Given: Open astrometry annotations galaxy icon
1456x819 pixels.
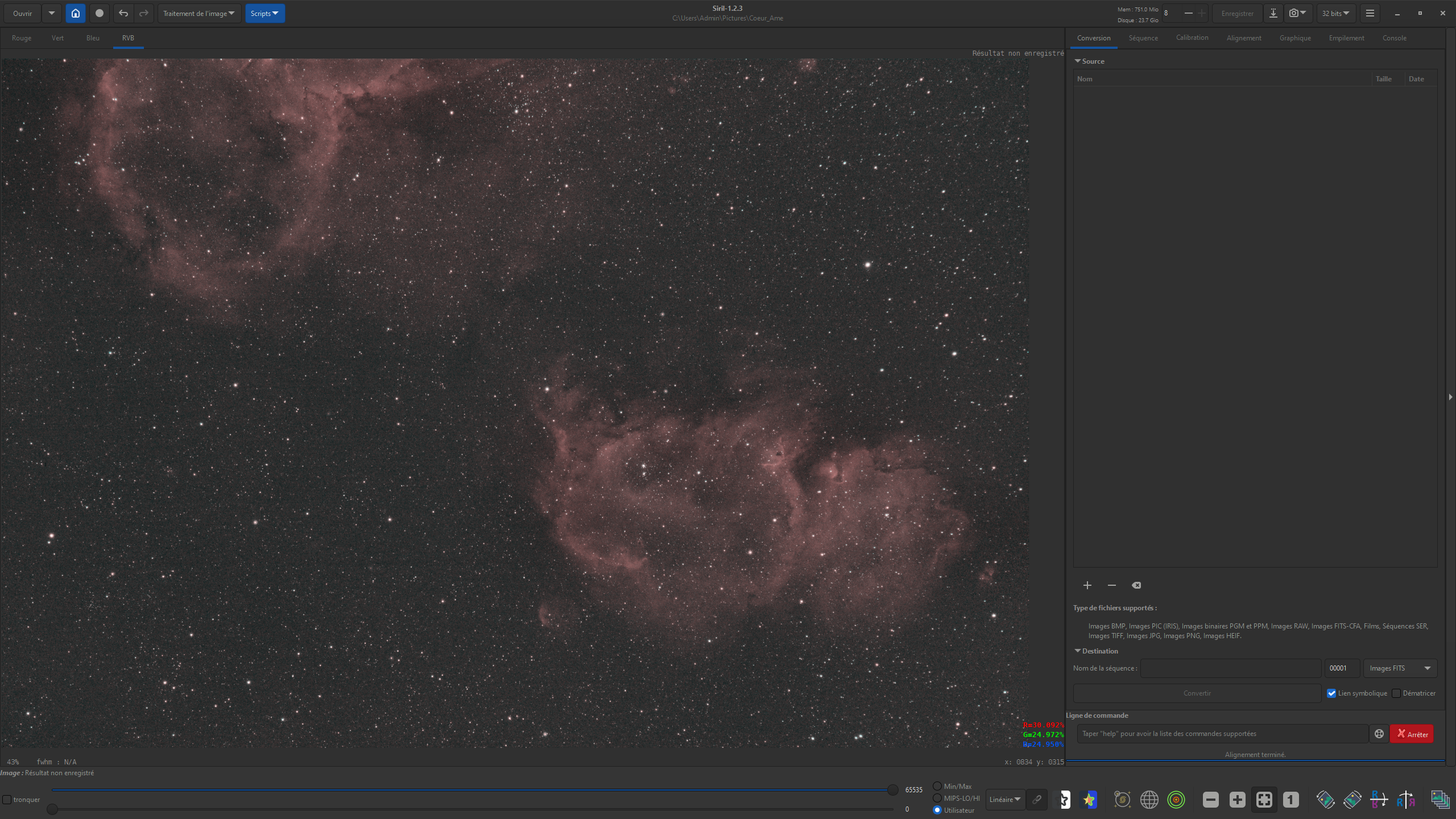Looking at the screenshot, I should tap(1122, 800).
